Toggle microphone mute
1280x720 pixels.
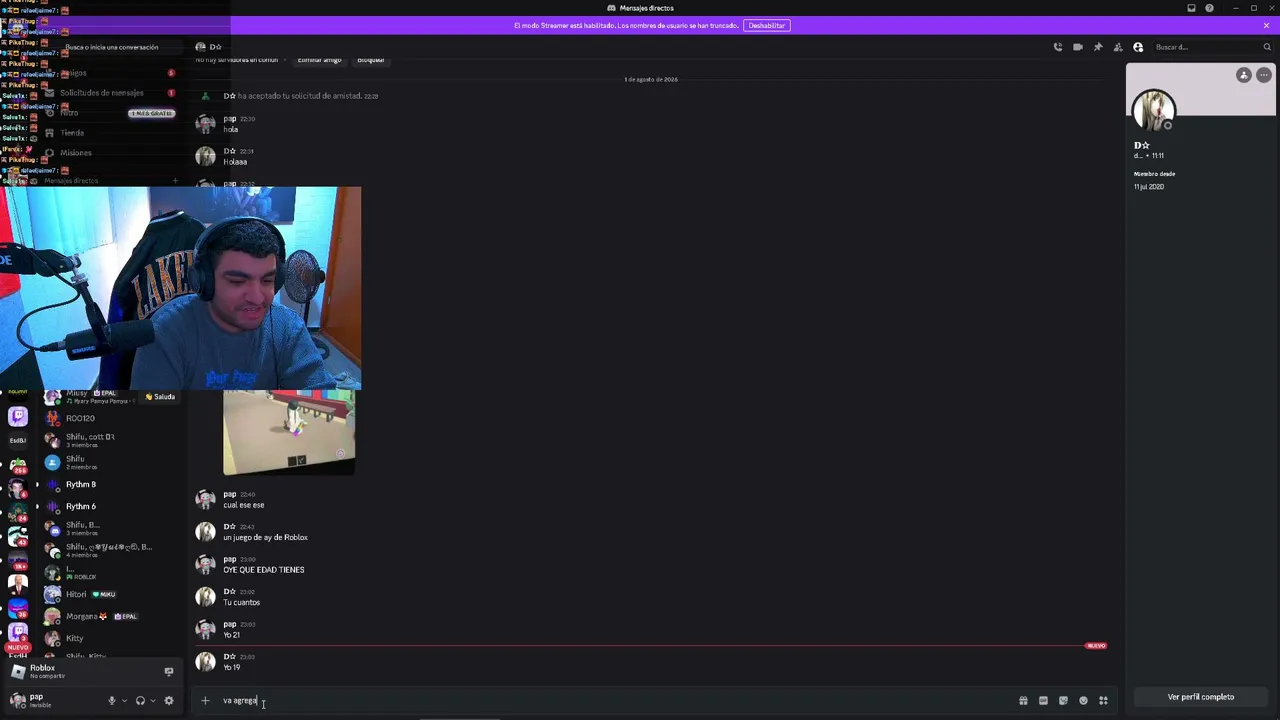tap(112, 701)
